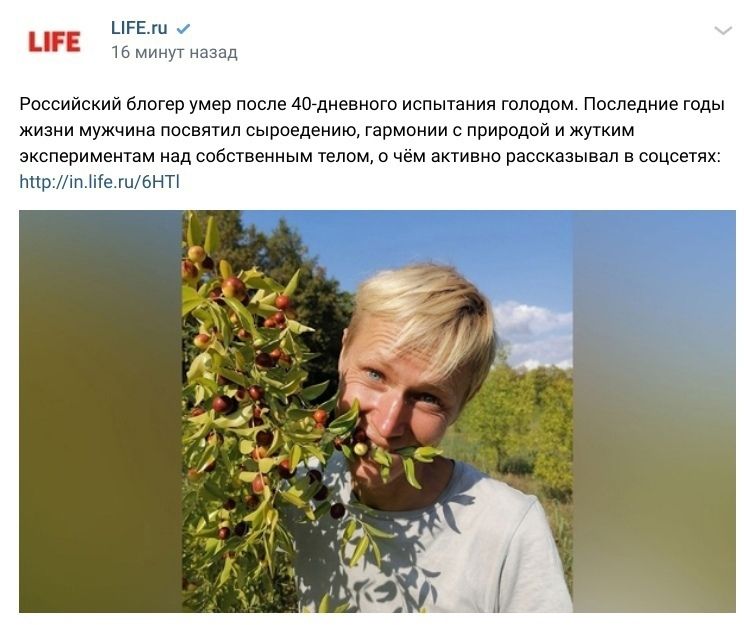Click the blurred left side of the photo
744x625 pixels.
tap(101, 411)
